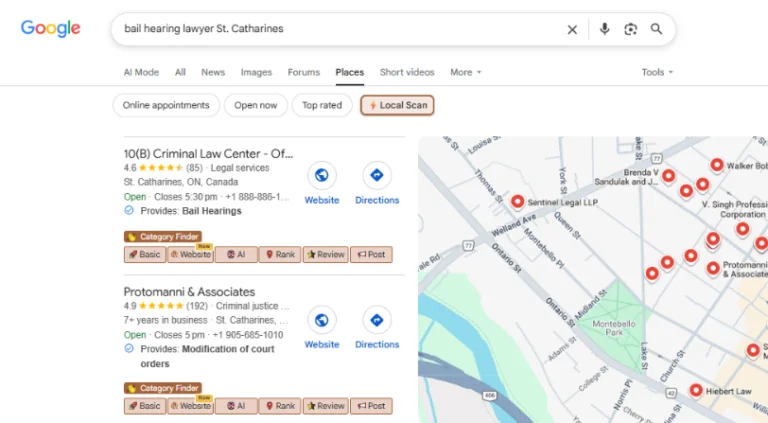
Task: Toggle the Open now filter
Action: pyautogui.click(x=256, y=105)
